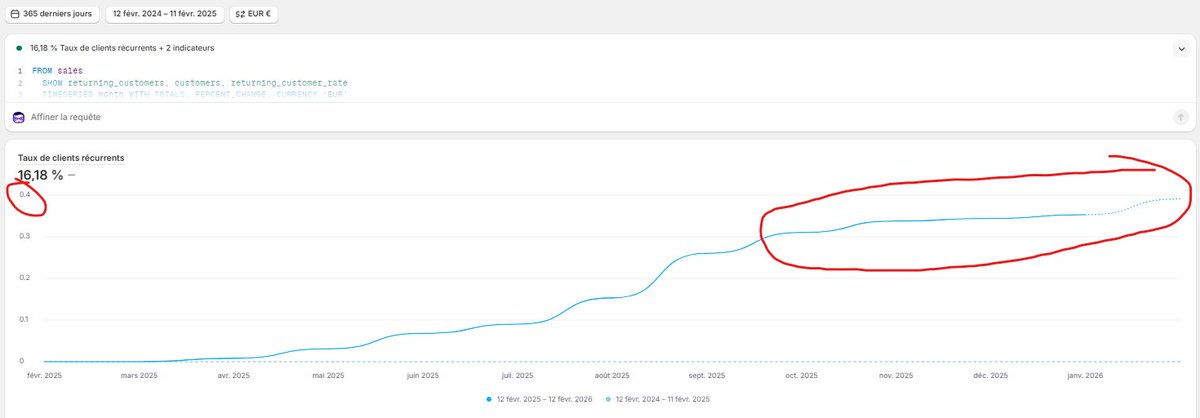The height and width of the screenshot is (418, 1200).
Task: Click the 0.2 y-axis label
Action: [24, 278]
